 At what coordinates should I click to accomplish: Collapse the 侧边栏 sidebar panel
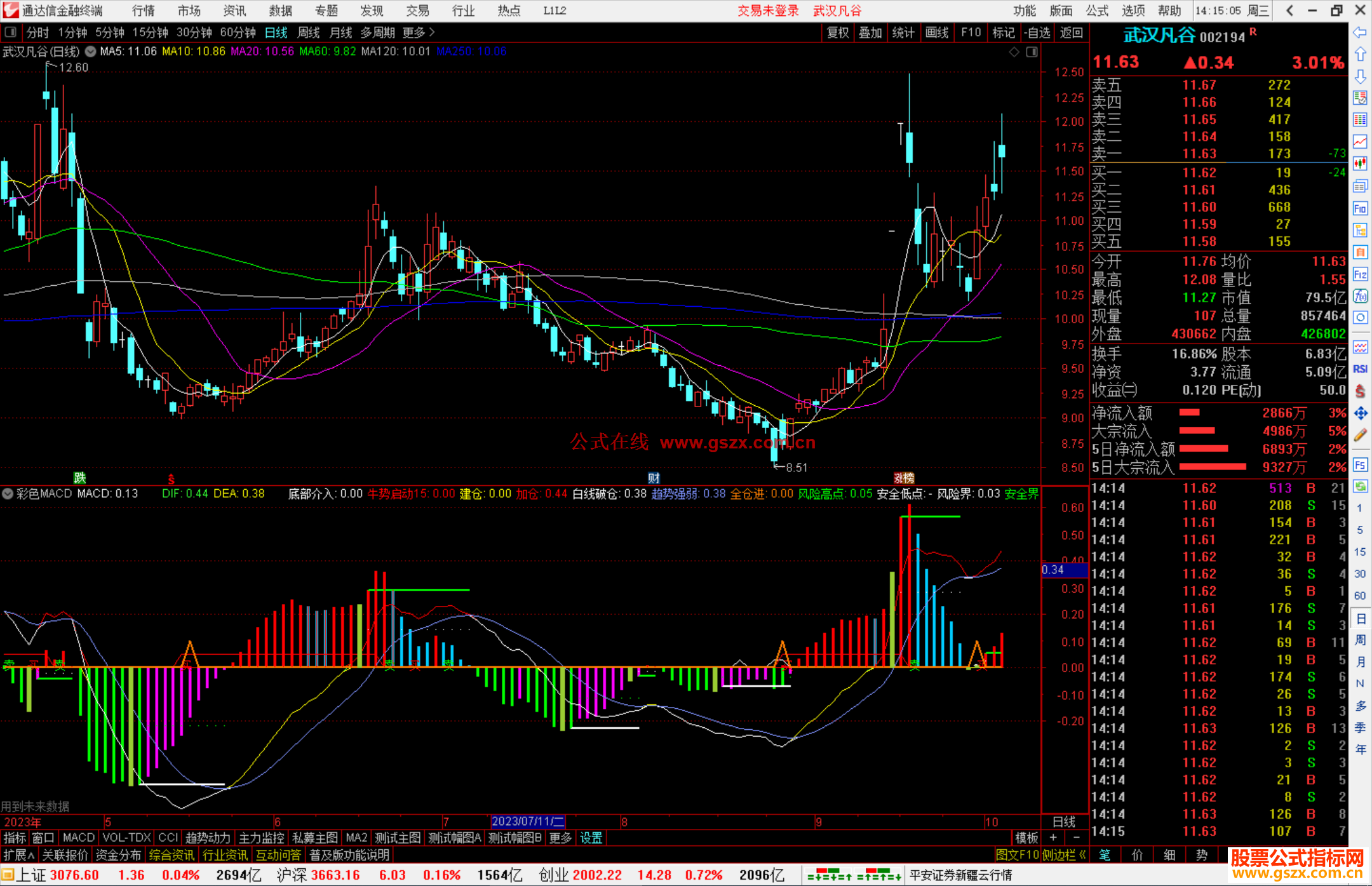(1064, 855)
